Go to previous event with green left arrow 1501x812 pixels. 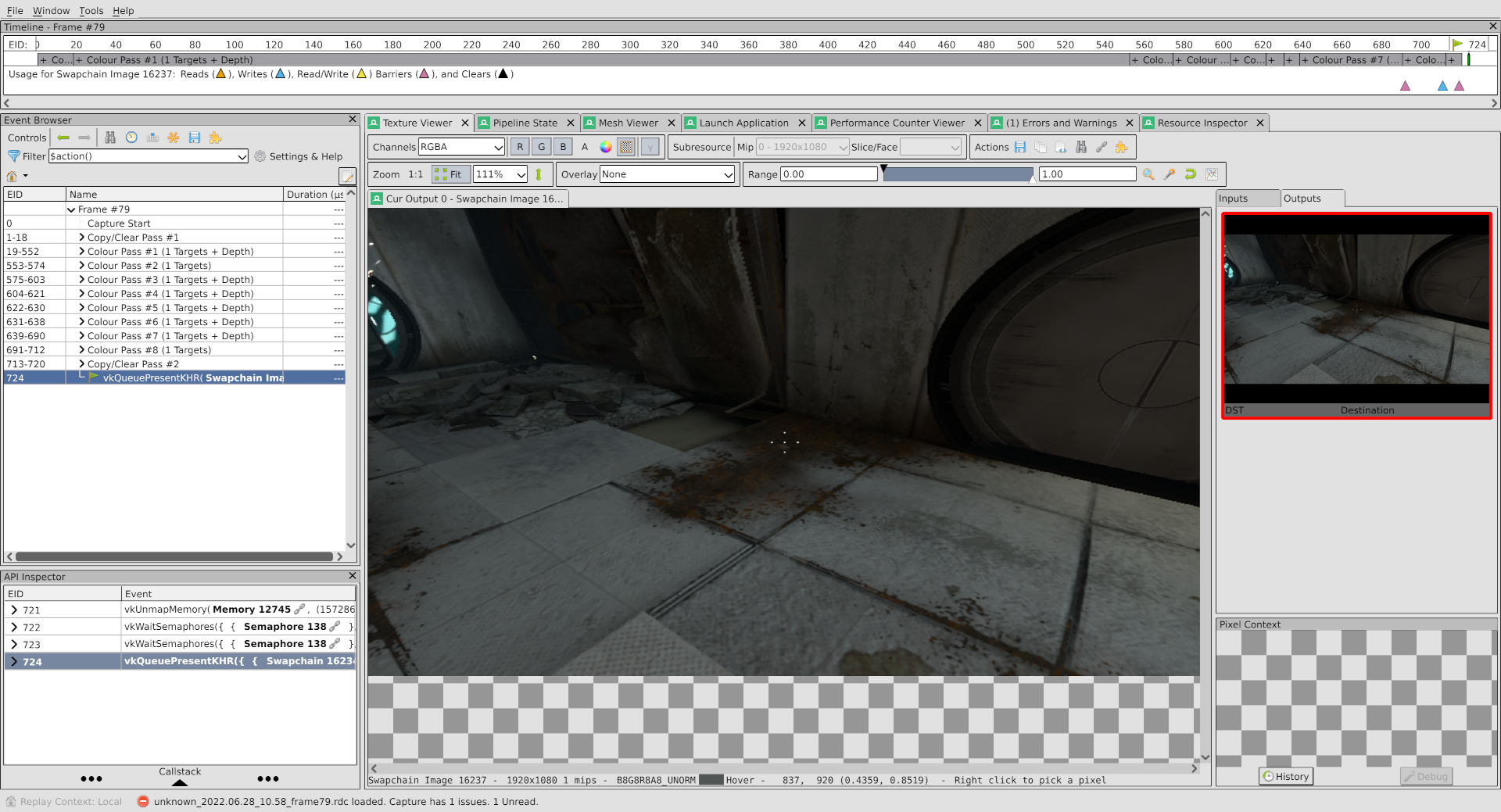click(64, 138)
